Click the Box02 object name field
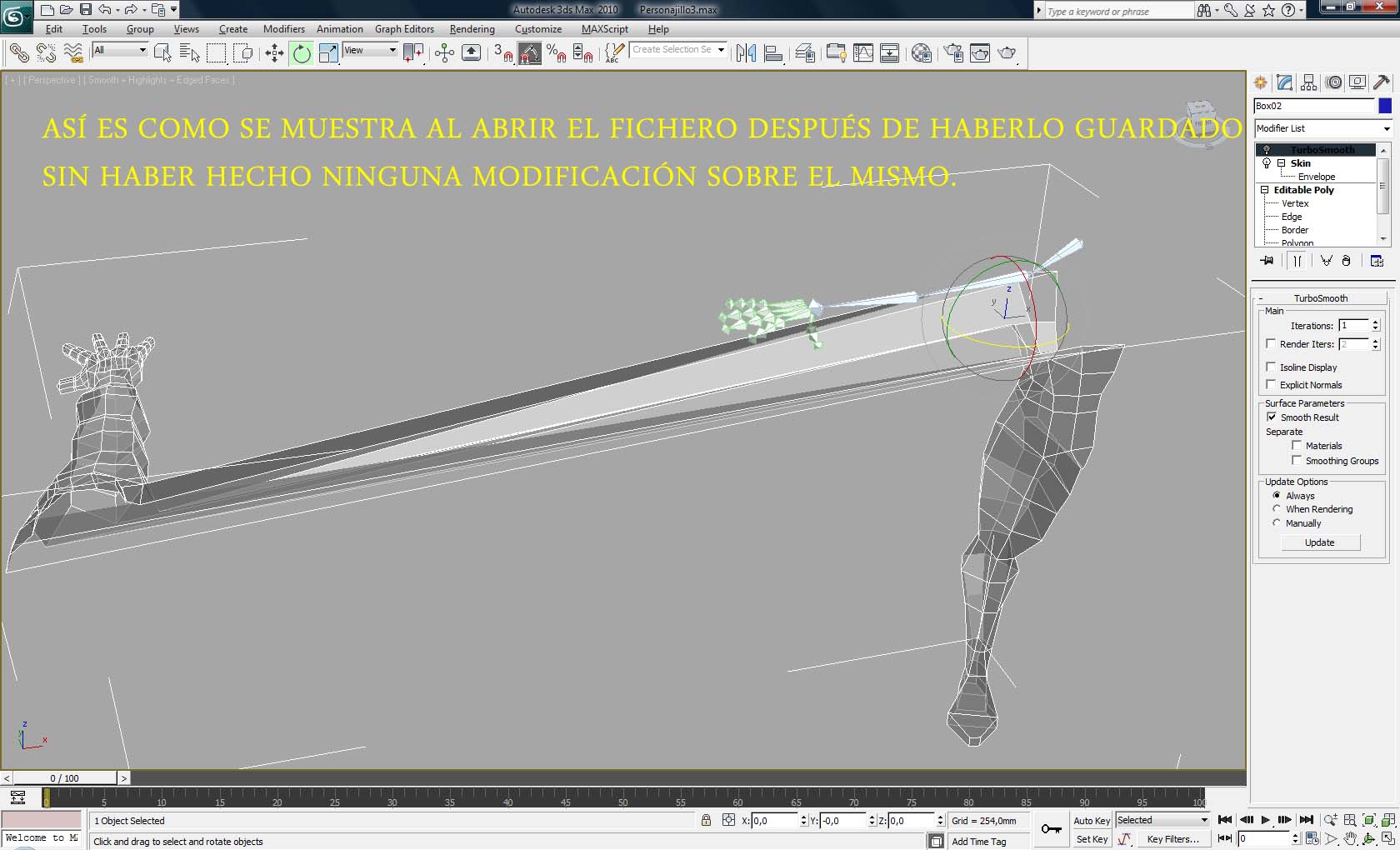This screenshot has height=850, width=1400. click(1314, 106)
